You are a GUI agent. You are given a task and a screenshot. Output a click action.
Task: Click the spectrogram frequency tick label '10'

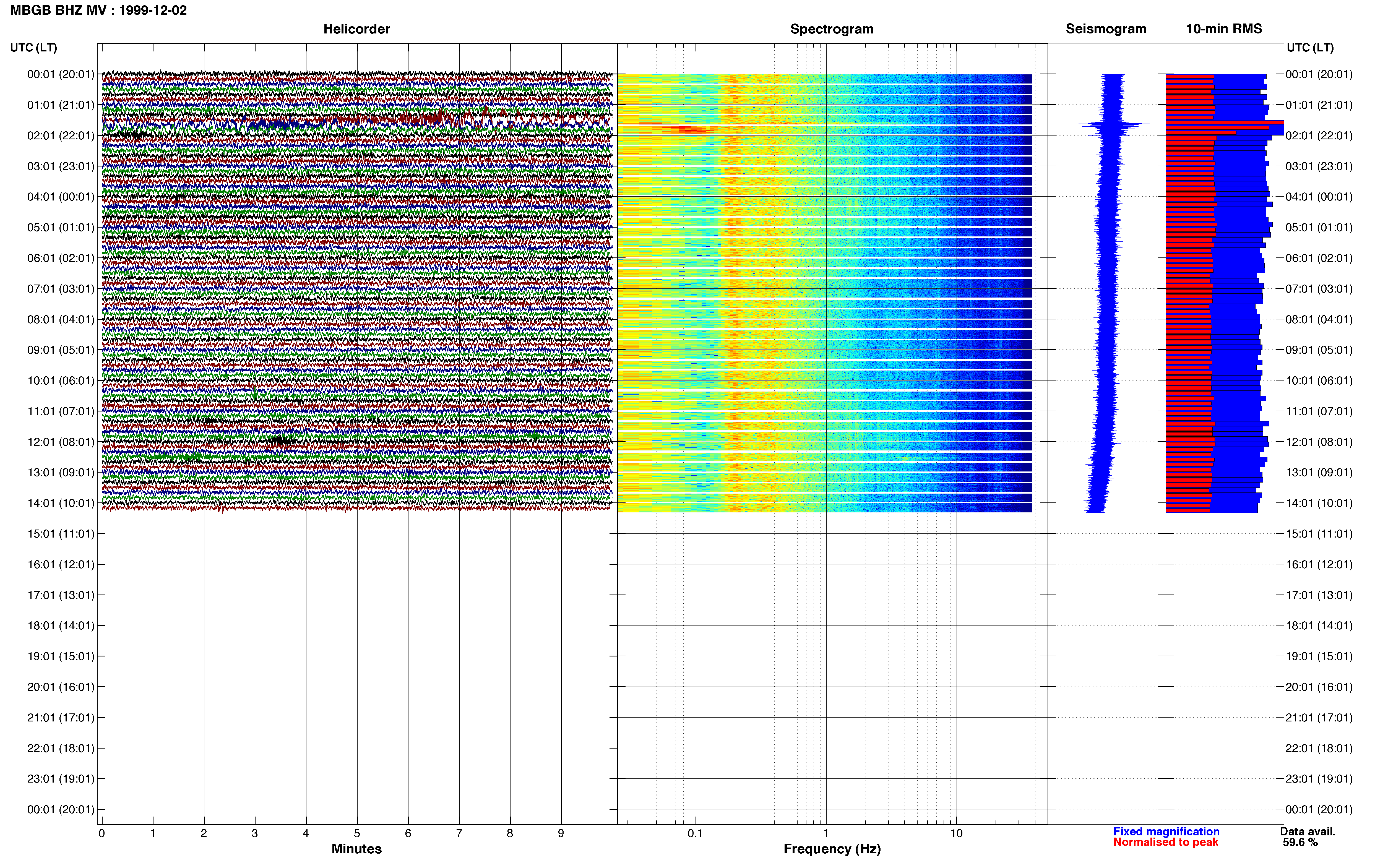pos(956,833)
